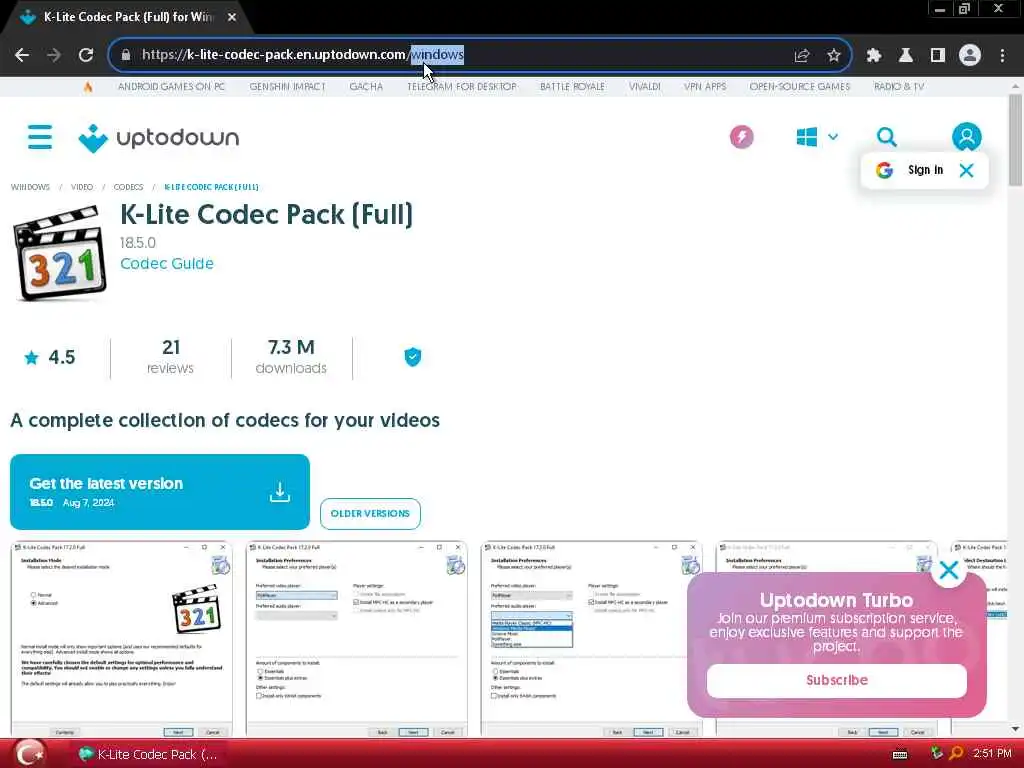Click the K-Lite Codec Pack 321 app icon
1024x768 pixels.
click(59, 253)
